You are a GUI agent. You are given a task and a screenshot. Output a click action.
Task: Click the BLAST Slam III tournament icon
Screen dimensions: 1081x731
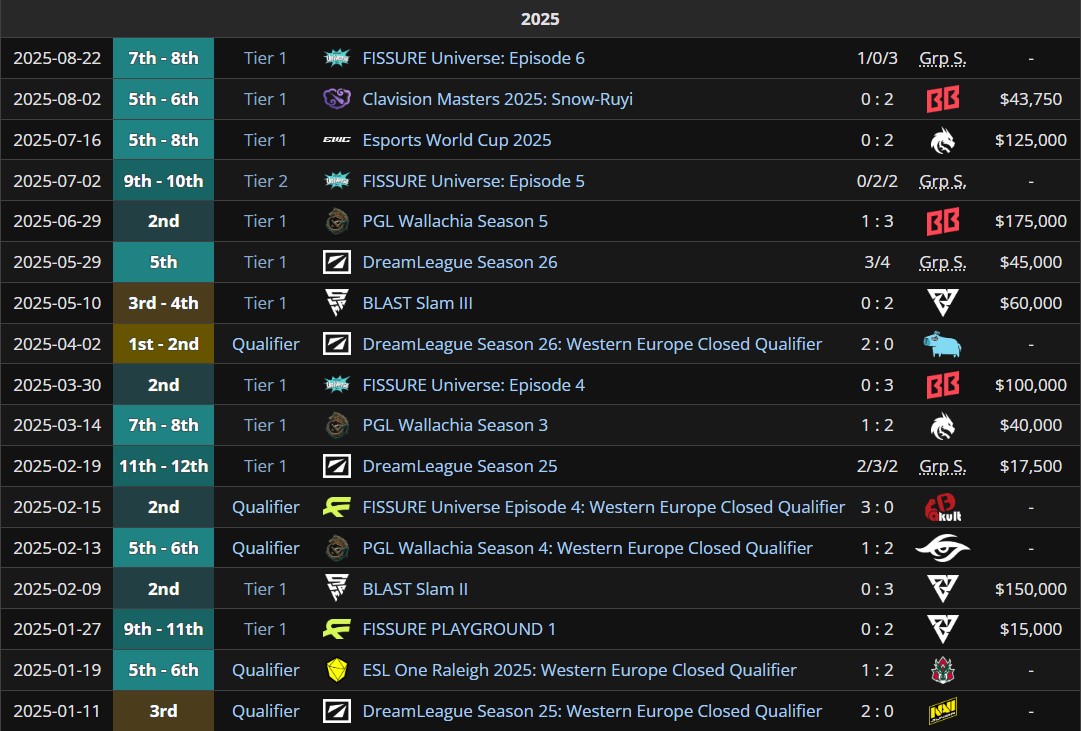pyautogui.click(x=336, y=303)
